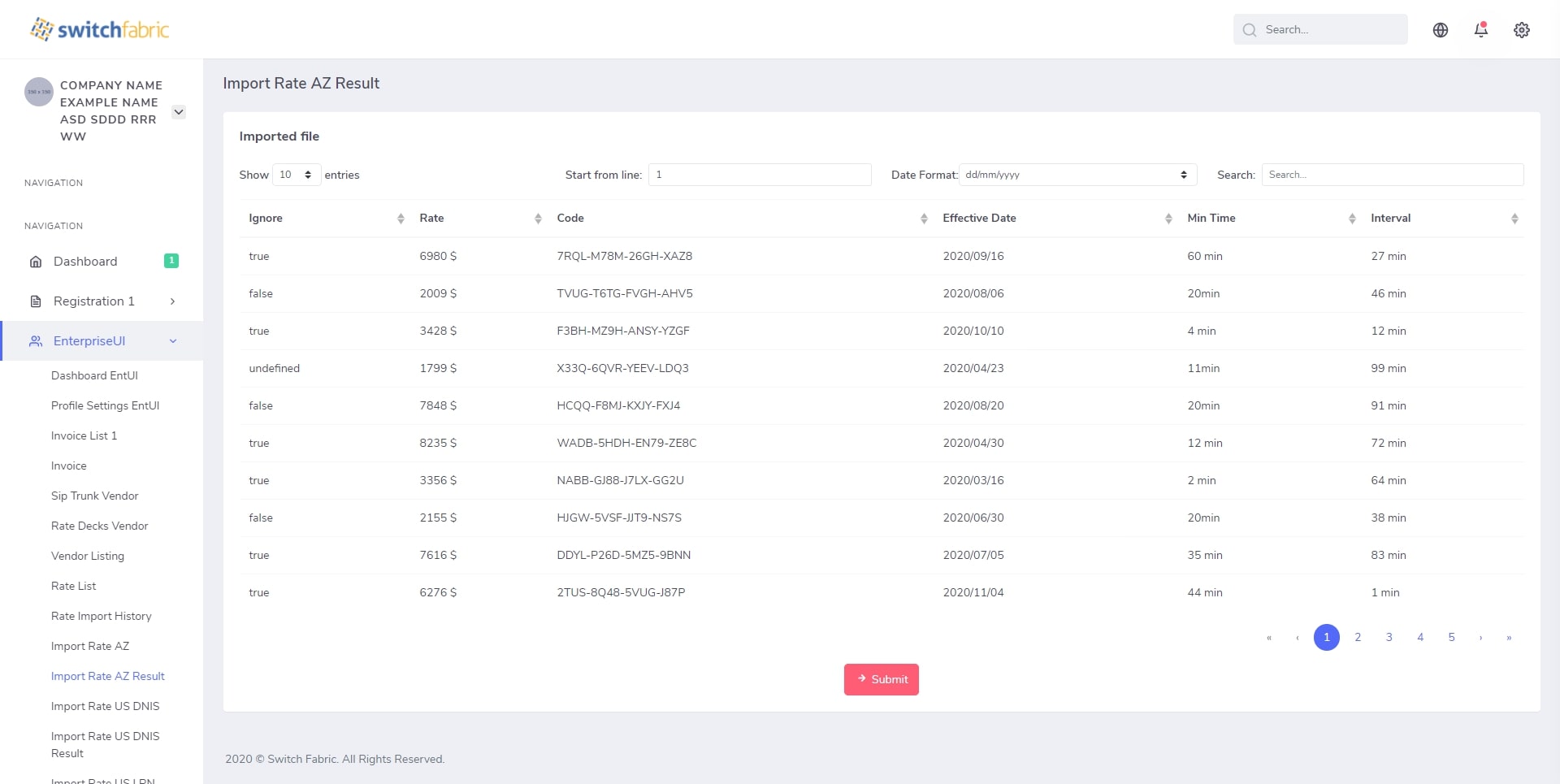Click the table Search input field

pos(1392,175)
